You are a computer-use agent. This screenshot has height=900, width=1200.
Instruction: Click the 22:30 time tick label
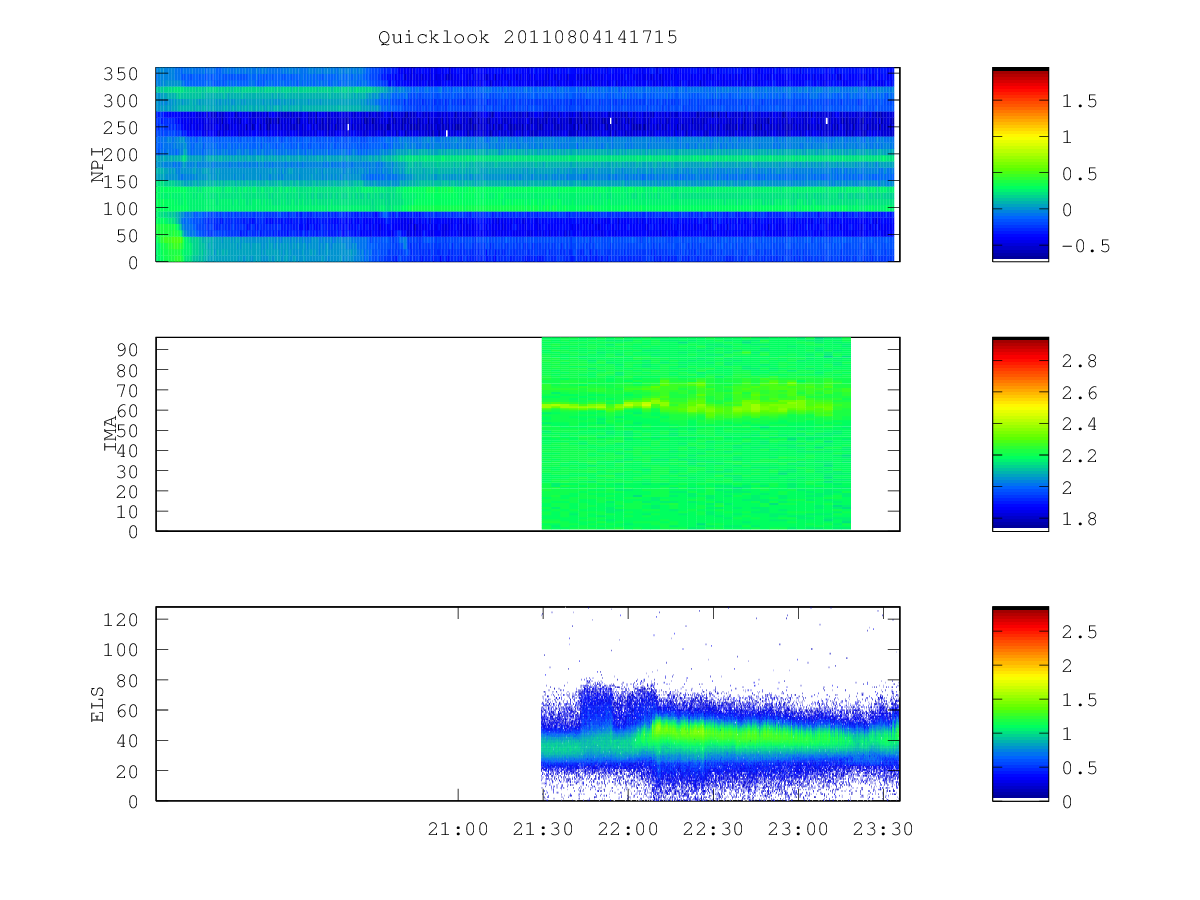coord(713,829)
